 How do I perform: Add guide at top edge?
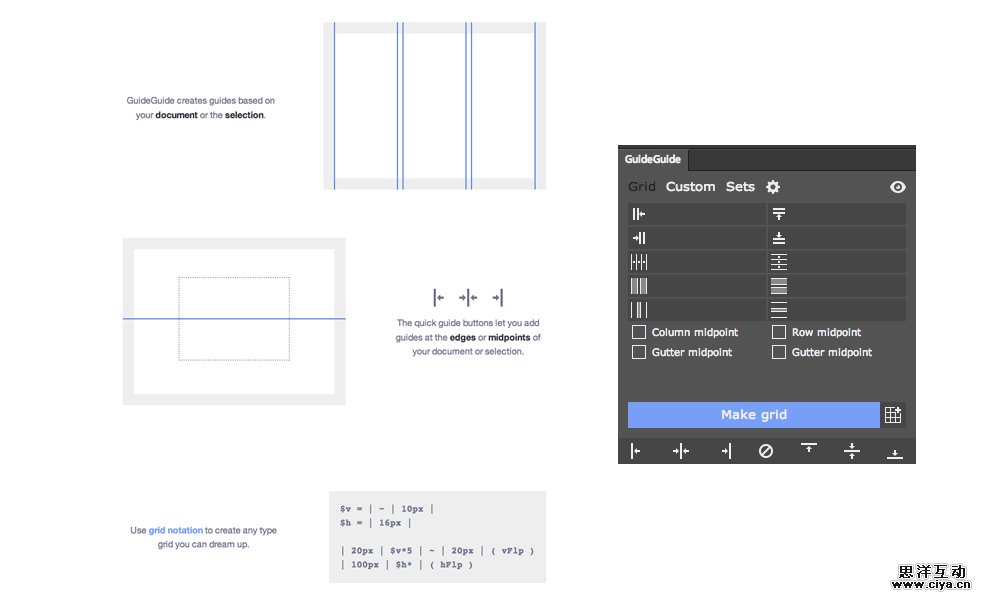tap(808, 450)
